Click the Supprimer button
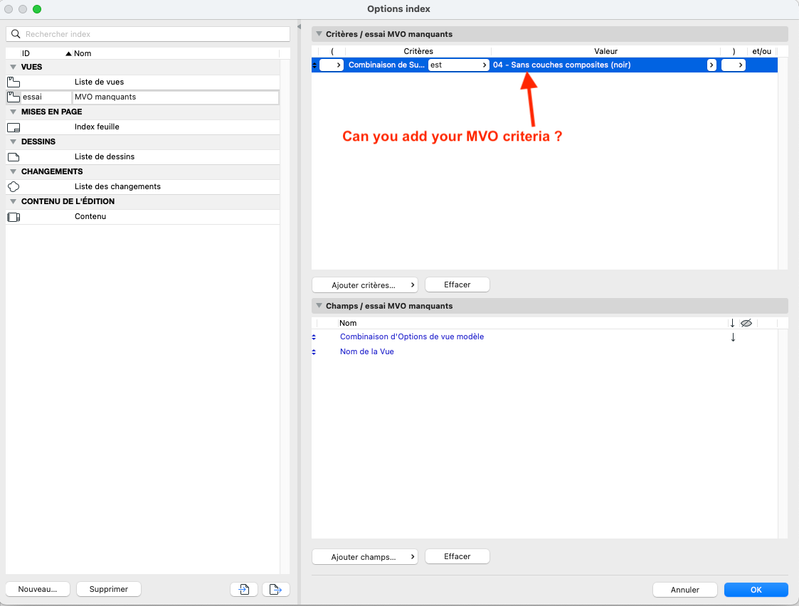799x606 pixels. (x=109, y=589)
